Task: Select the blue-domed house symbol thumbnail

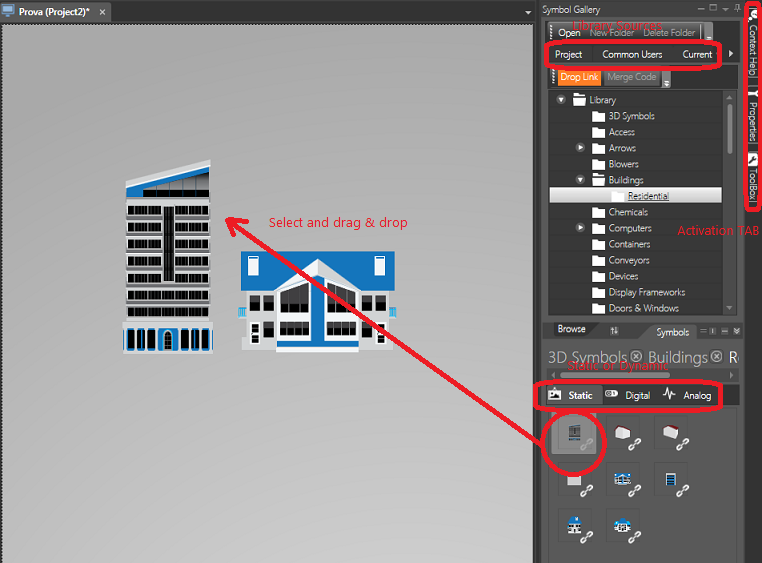Action: (x=622, y=526)
